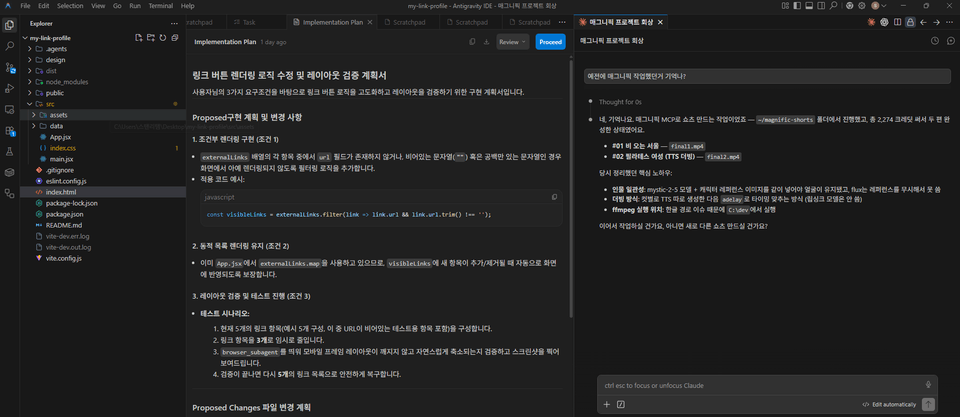This screenshot has height=417, width=960.
Task: Click New File icon in Explorer
Action: click(139, 38)
